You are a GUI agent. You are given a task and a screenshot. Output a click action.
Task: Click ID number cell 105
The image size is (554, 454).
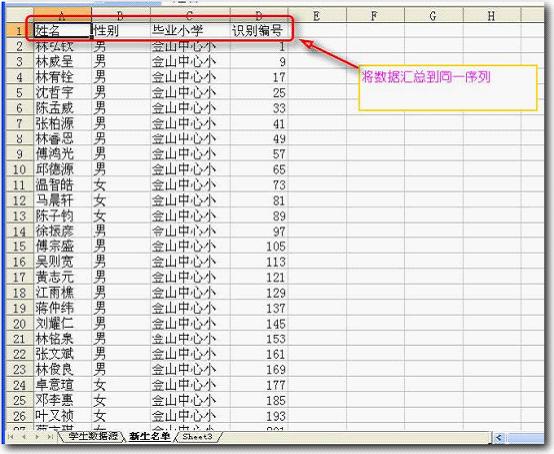pyautogui.click(x=259, y=247)
